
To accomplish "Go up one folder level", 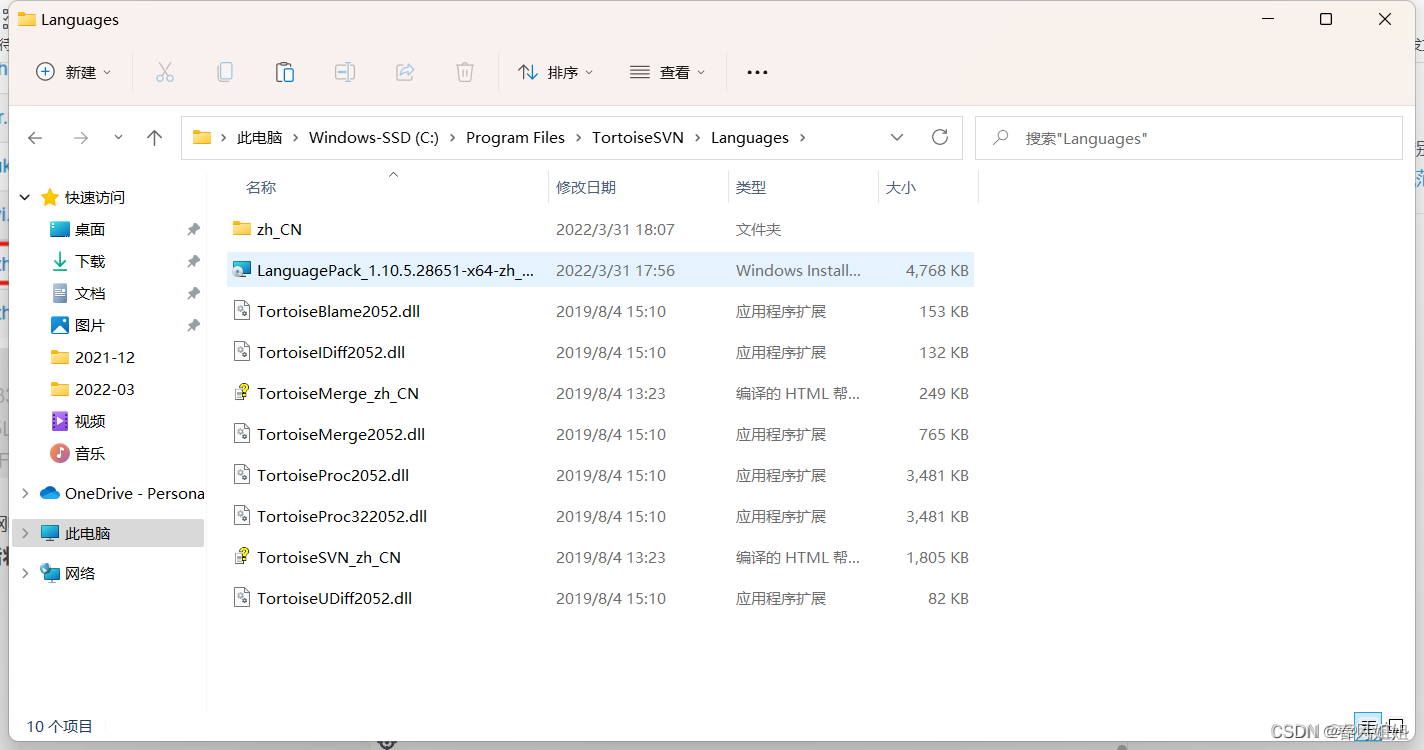I will click(154, 138).
